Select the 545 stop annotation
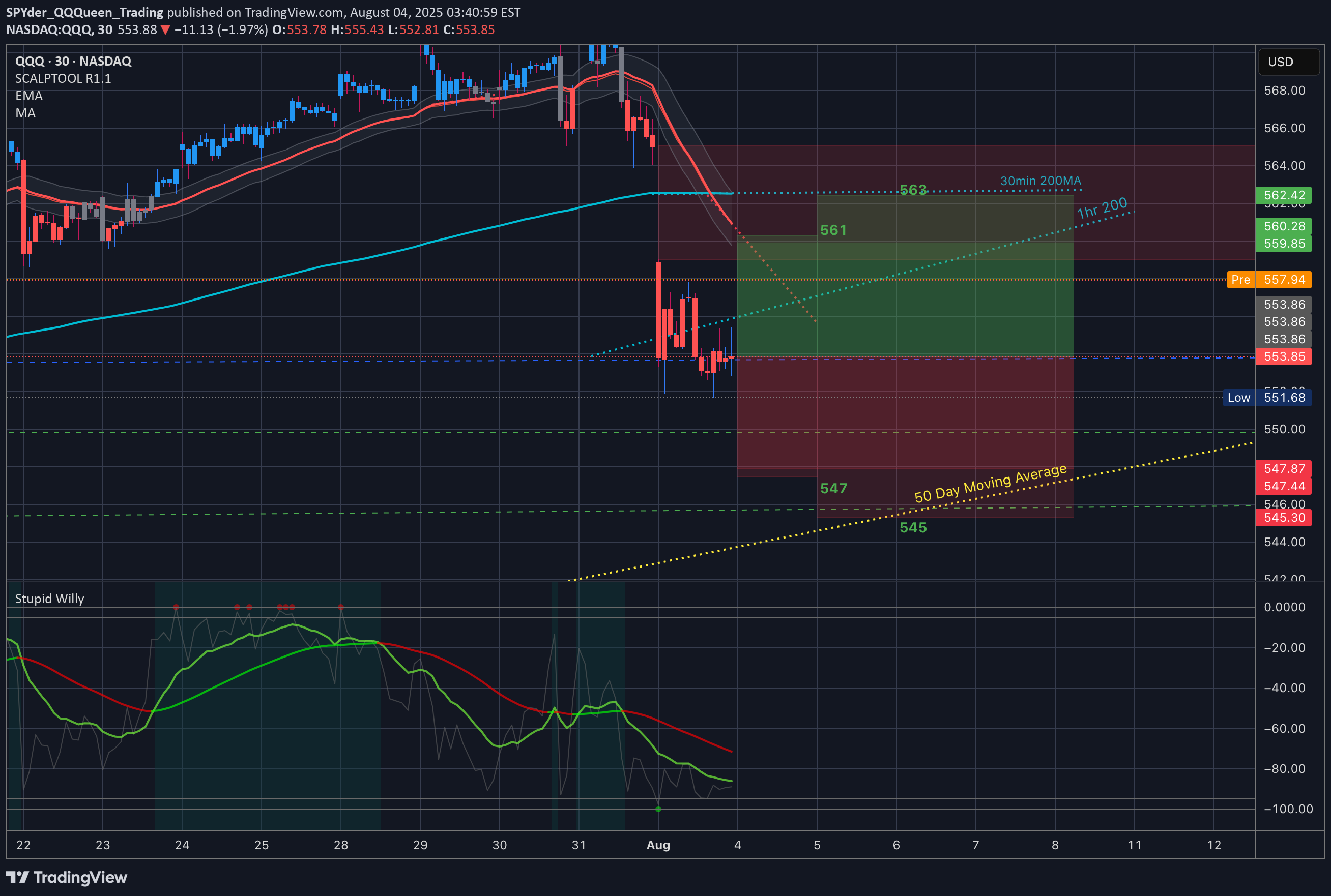This screenshot has height=896, width=1331. tap(913, 527)
